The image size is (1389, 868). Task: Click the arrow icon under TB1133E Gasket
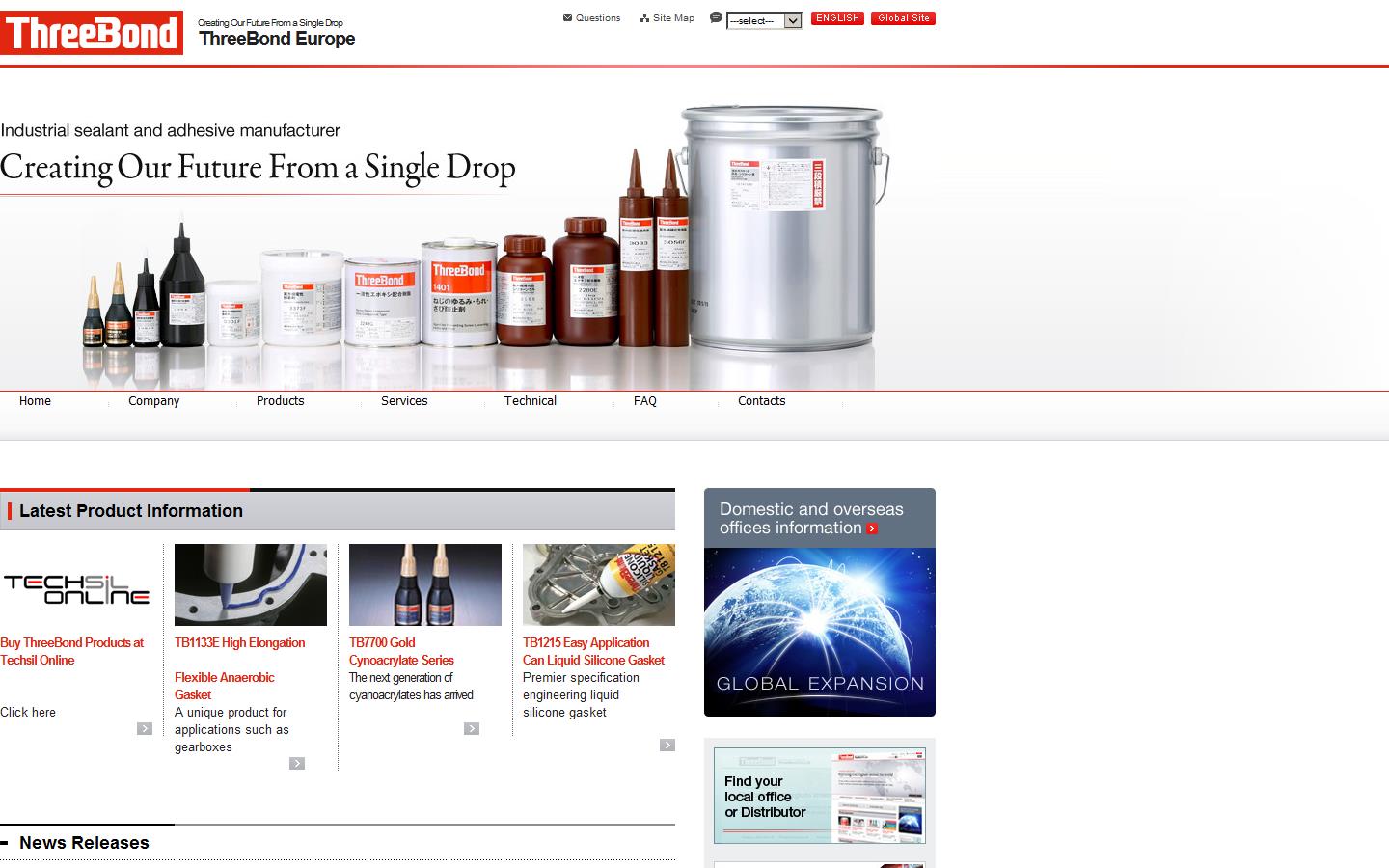[297, 763]
